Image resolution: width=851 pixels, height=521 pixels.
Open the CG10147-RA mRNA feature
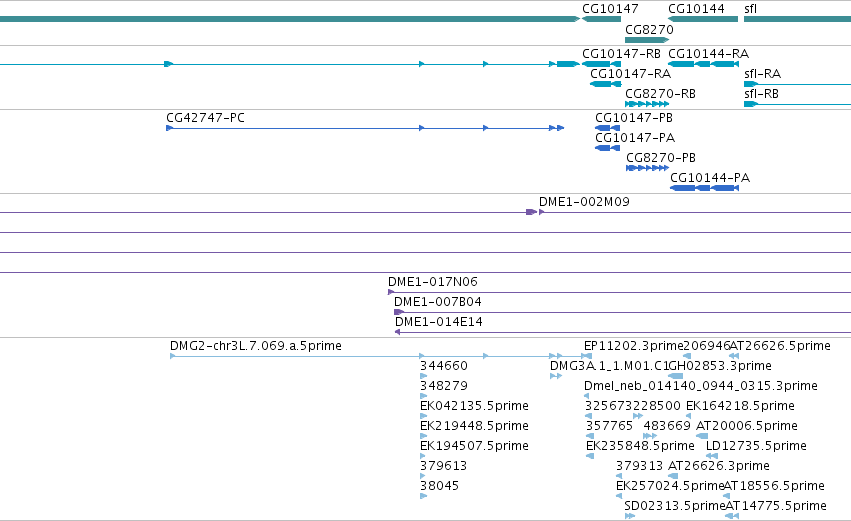click(x=606, y=84)
